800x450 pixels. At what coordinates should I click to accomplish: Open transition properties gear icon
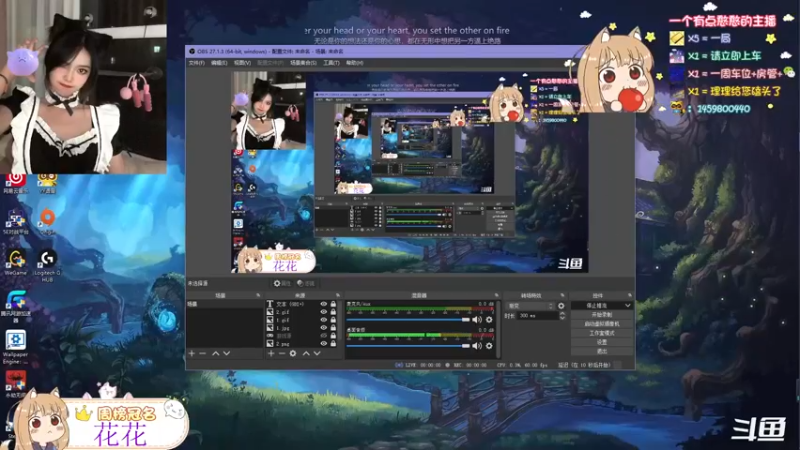click(x=561, y=306)
